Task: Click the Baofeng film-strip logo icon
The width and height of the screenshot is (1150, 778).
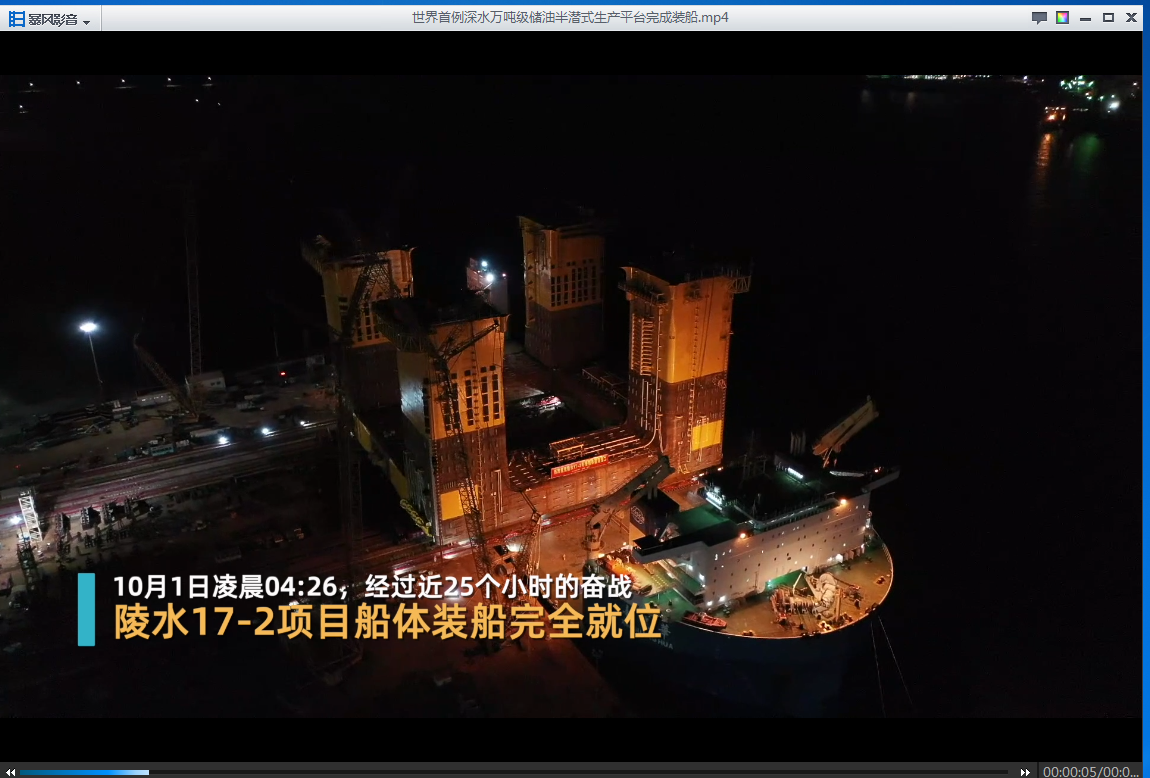Action: (x=17, y=19)
